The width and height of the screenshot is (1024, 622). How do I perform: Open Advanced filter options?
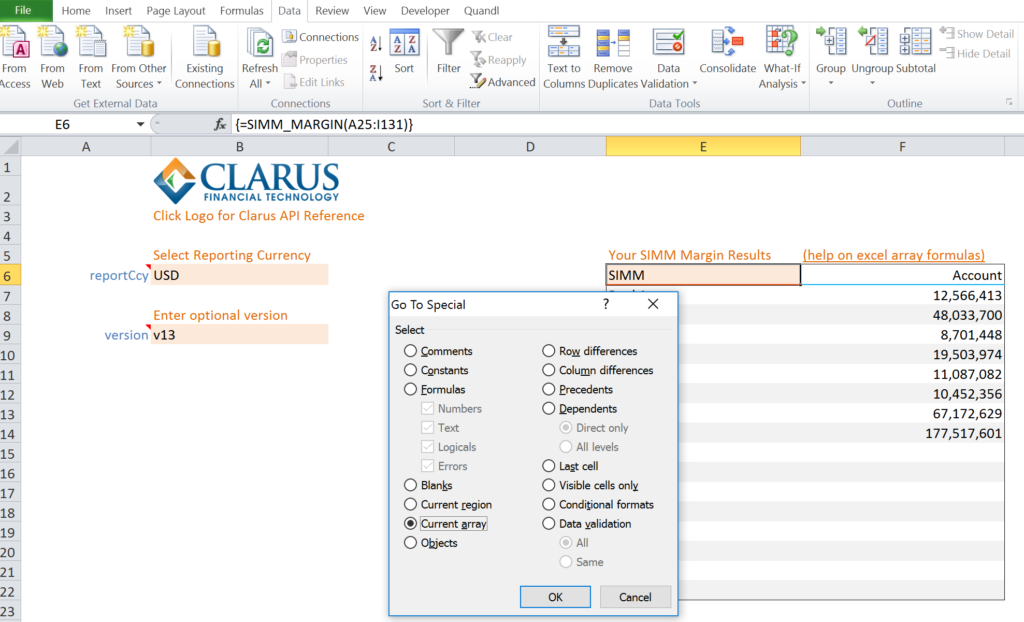pos(503,82)
